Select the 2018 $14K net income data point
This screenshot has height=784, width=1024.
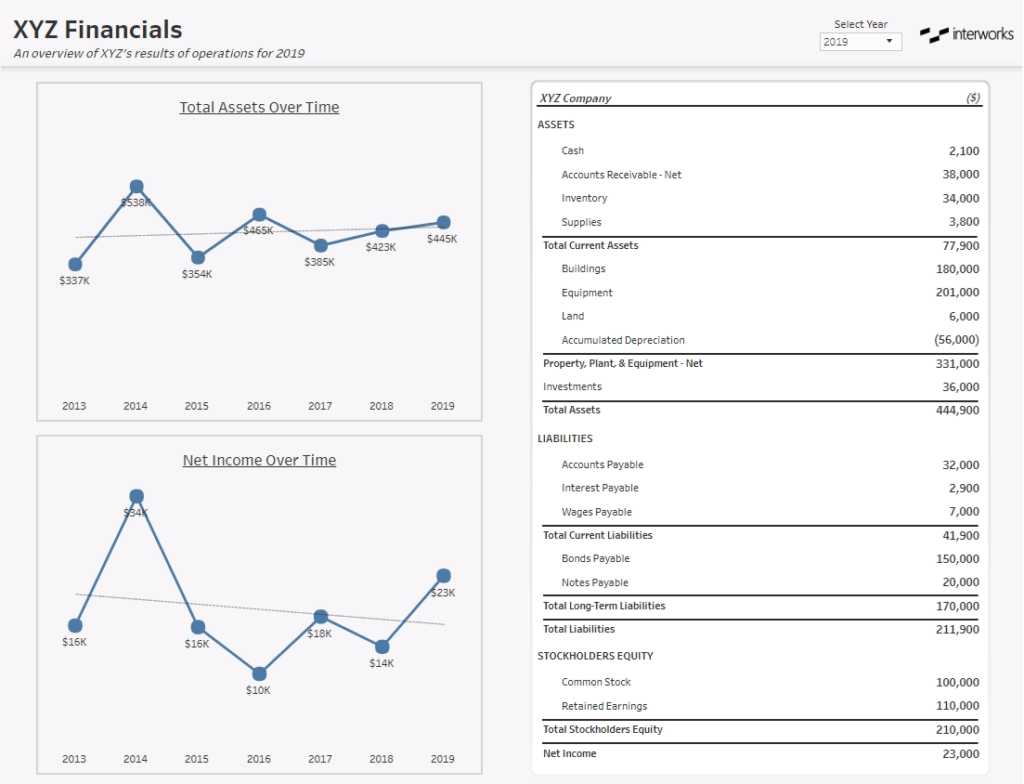point(382,646)
